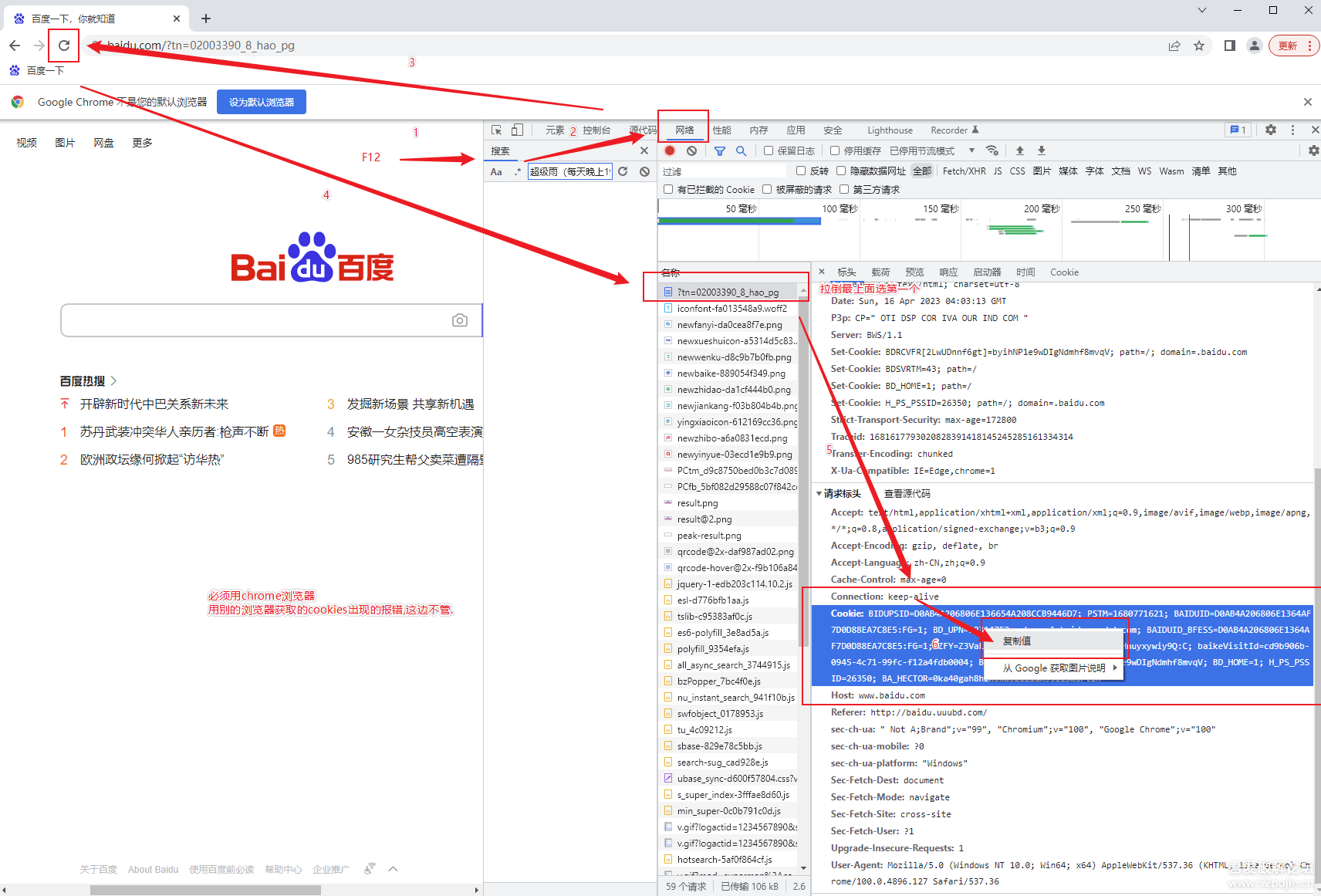
Task: Open the About Baidu footer link
Action: coord(153,869)
